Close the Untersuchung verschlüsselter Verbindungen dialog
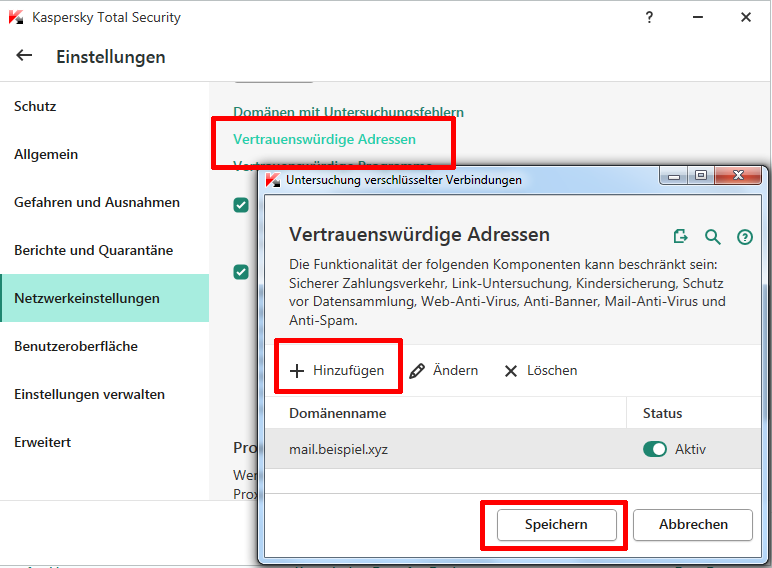Viewport: 772px width, 568px height. [x=738, y=175]
